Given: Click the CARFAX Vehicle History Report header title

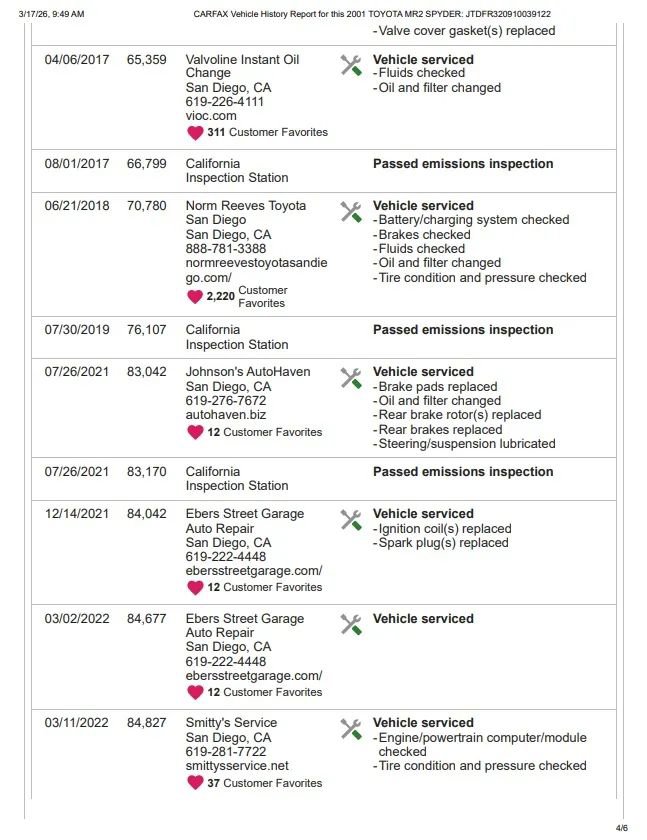Looking at the screenshot, I should 372,14.
